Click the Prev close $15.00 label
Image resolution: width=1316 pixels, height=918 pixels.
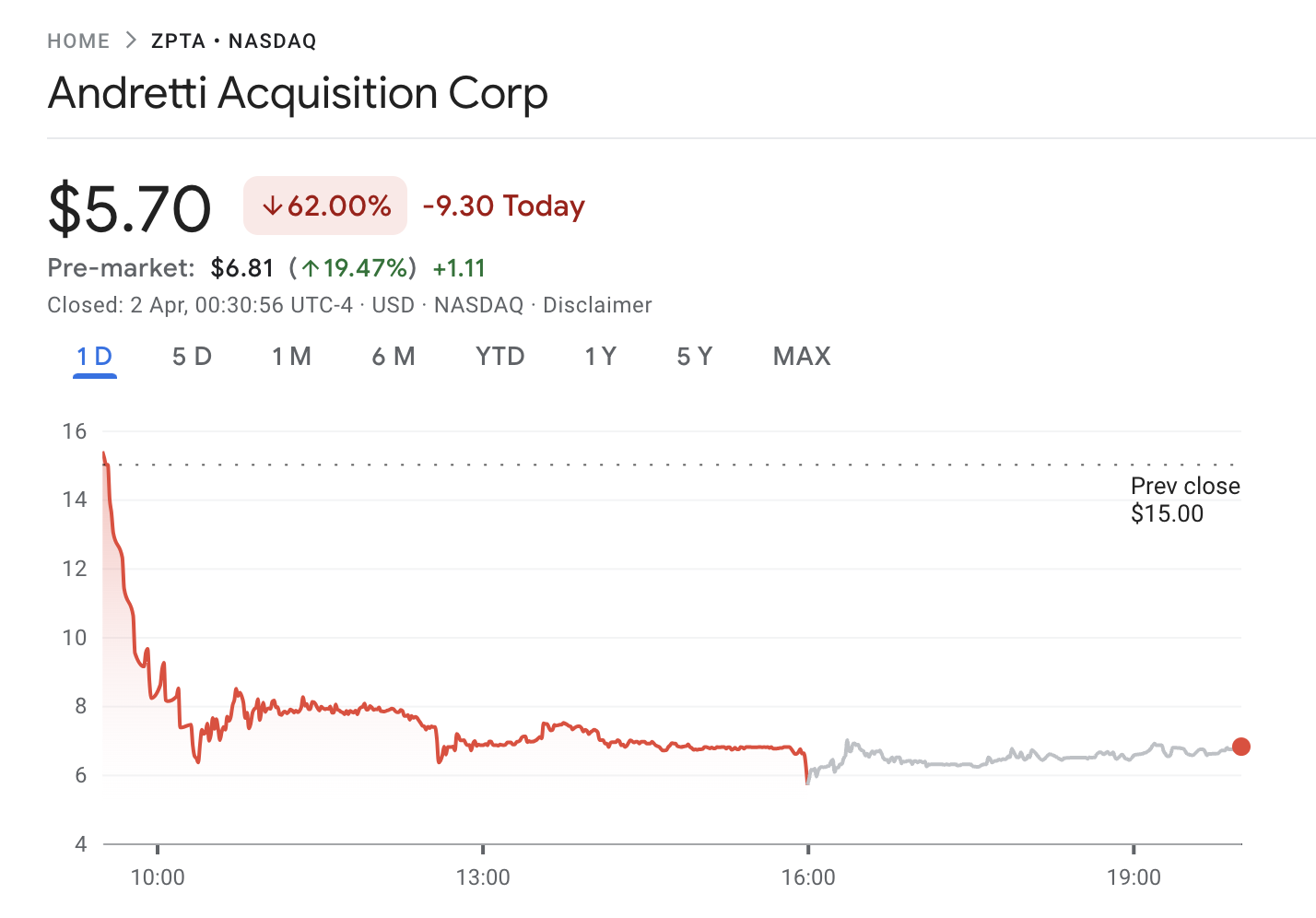point(1185,499)
